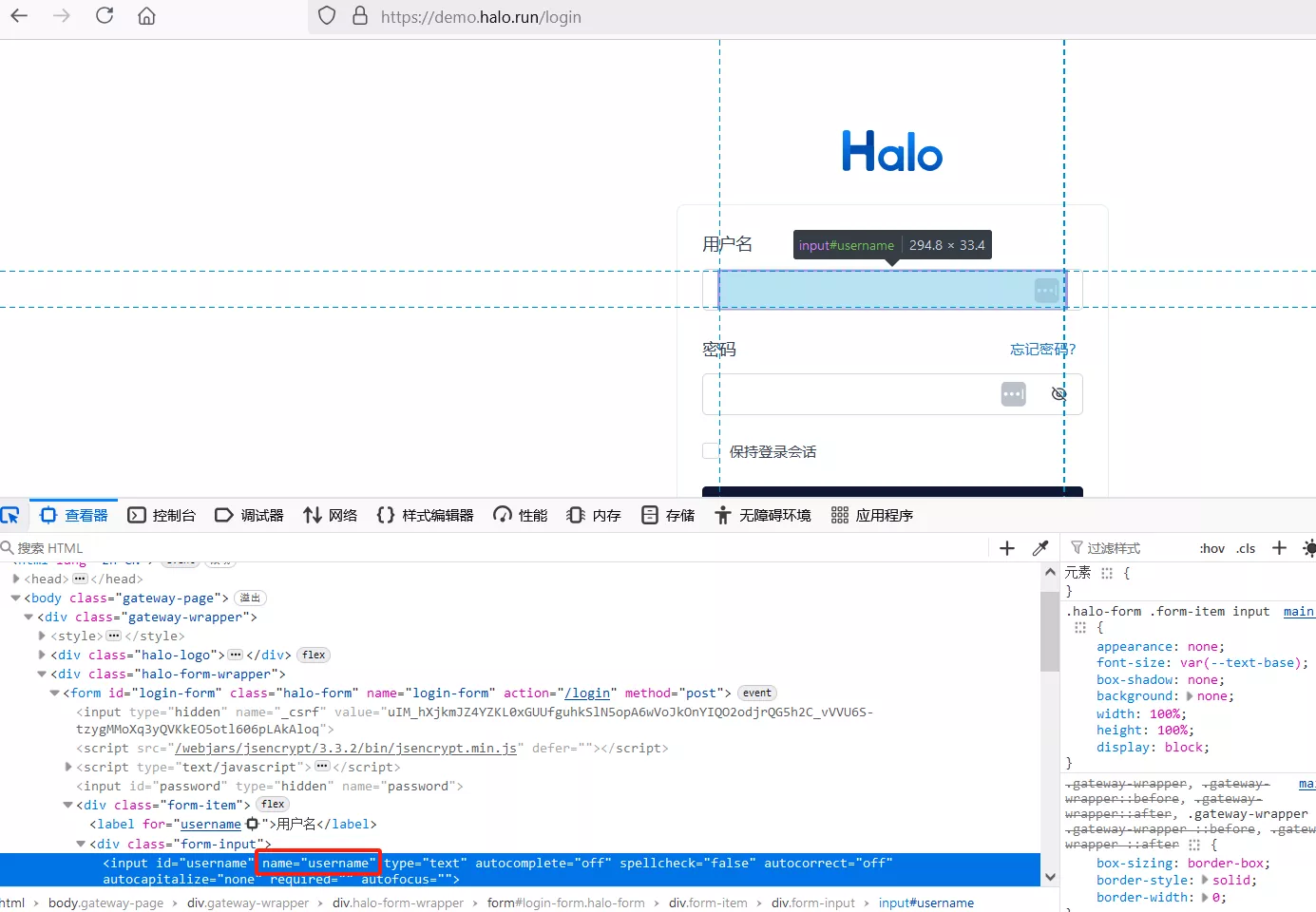Screen dimensions: 1316x912
Task: Click the eyedropper color picker icon
Action: tap(1040, 548)
